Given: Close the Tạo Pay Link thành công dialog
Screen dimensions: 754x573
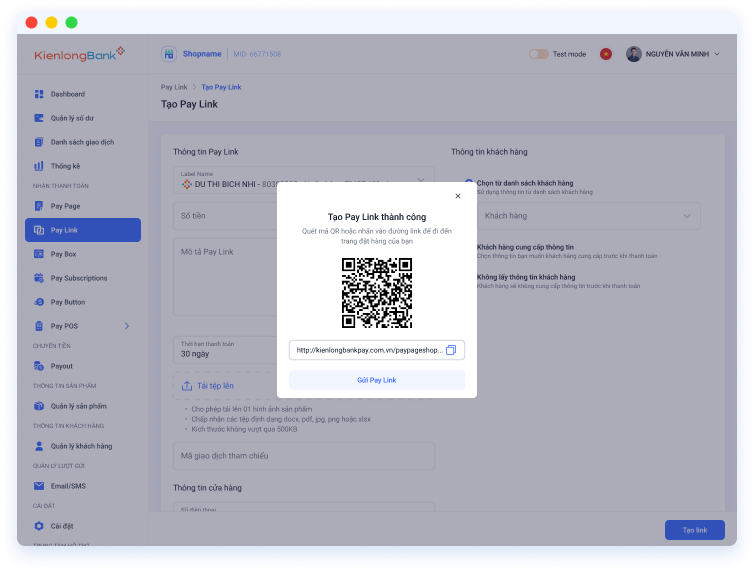Looking at the screenshot, I should pos(458,196).
